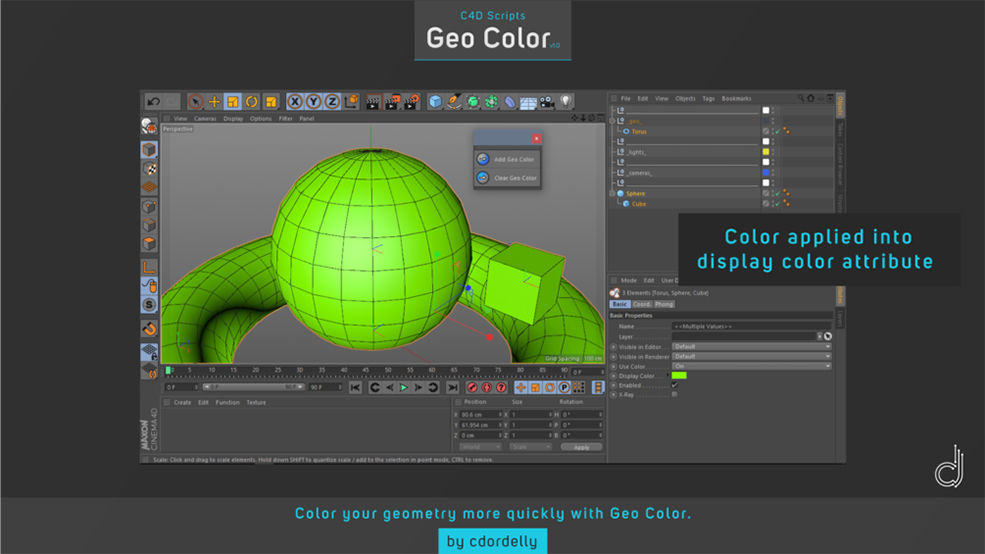The height and width of the screenshot is (554, 985).
Task: Select the Rotate tool in top toolbar
Action: (252, 101)
